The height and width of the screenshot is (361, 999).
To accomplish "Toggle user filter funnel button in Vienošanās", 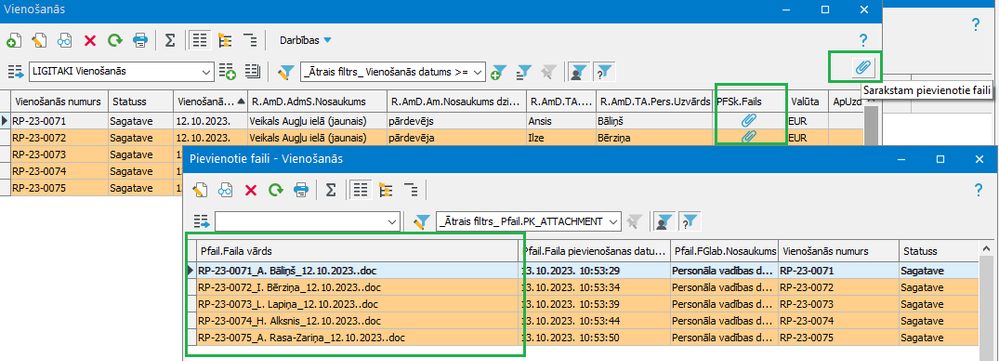I will pos(578,72).
